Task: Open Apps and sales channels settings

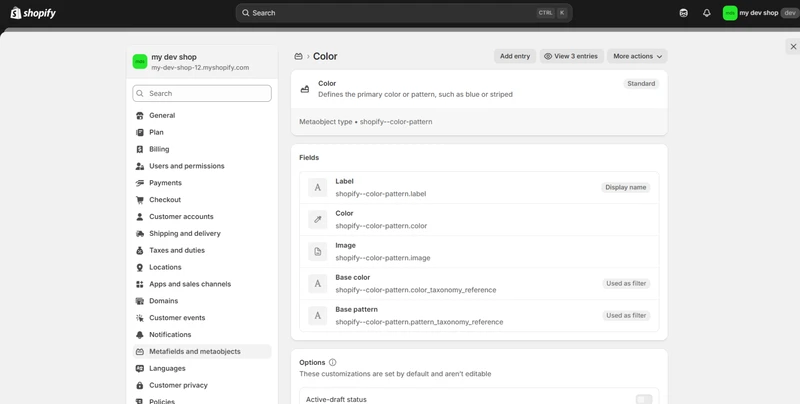Action: point(202,284)
